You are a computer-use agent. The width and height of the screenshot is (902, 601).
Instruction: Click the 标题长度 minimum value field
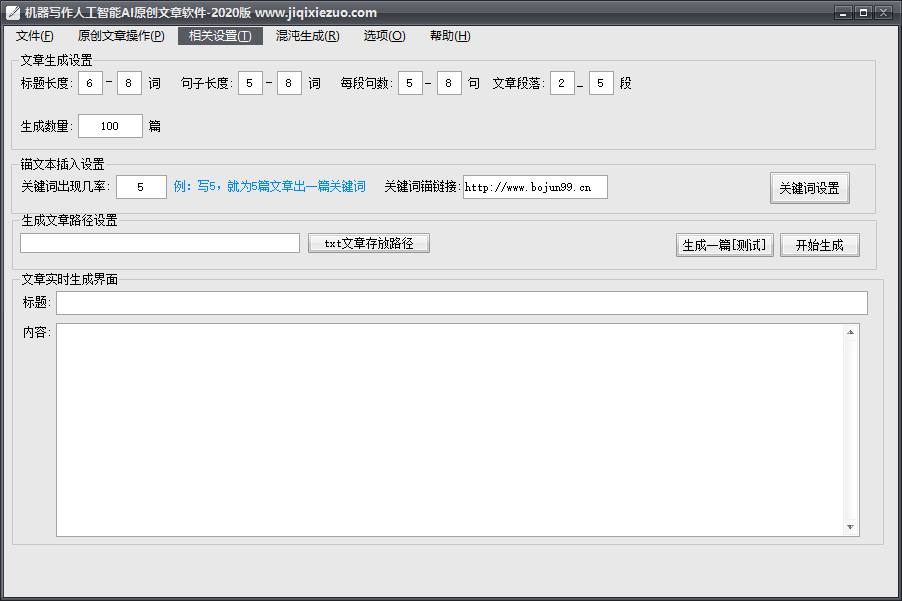pyautogui.click(x=90, y=83)
